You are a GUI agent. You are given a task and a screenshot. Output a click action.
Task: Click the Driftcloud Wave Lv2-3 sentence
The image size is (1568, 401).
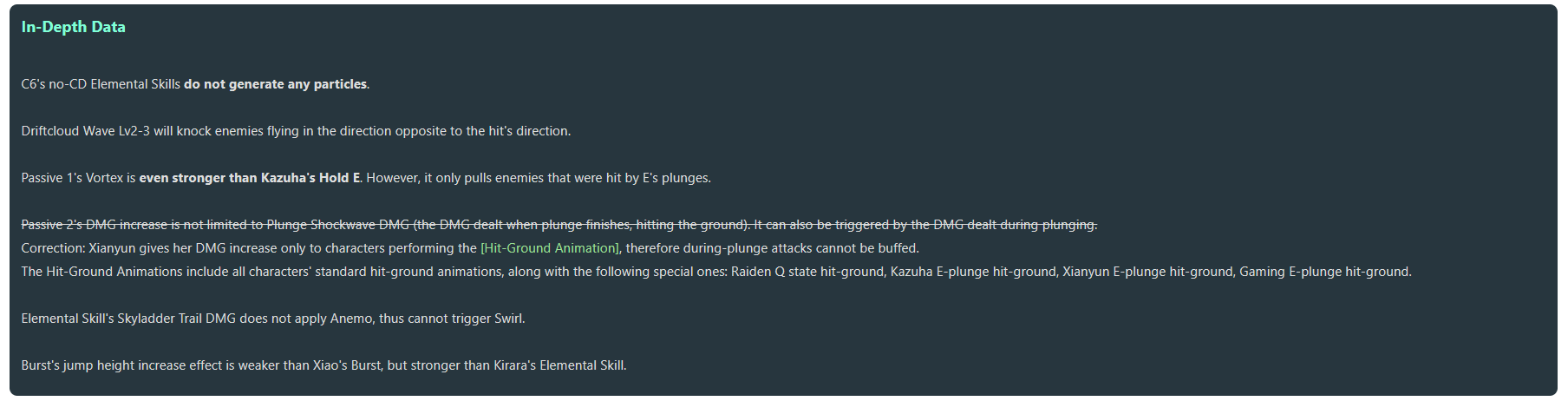coord(296,131)
